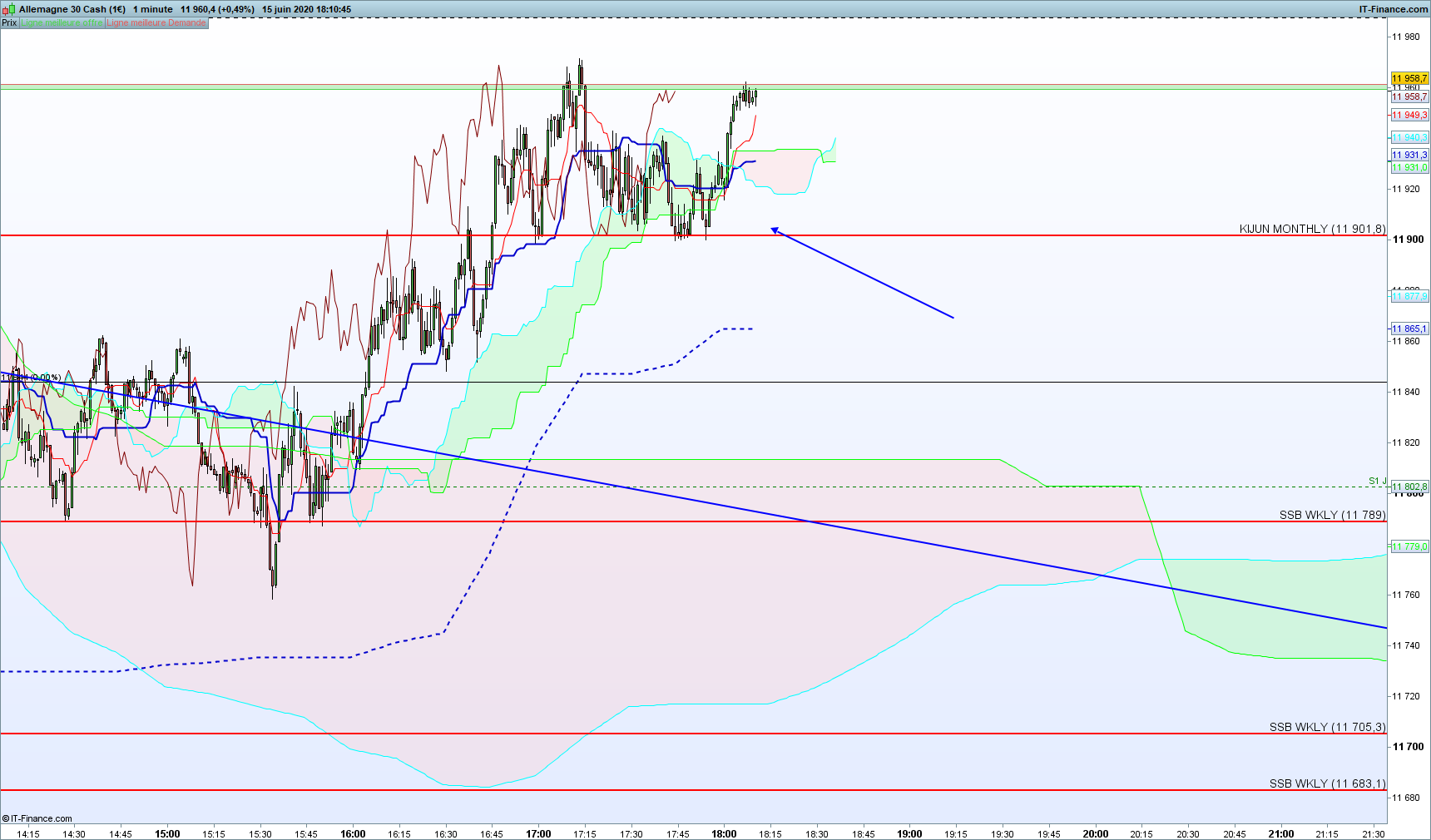1431x840 pixels.
Task: Click the 11 960,4 (+0,49%) price readout
Action: click(217, 9)
